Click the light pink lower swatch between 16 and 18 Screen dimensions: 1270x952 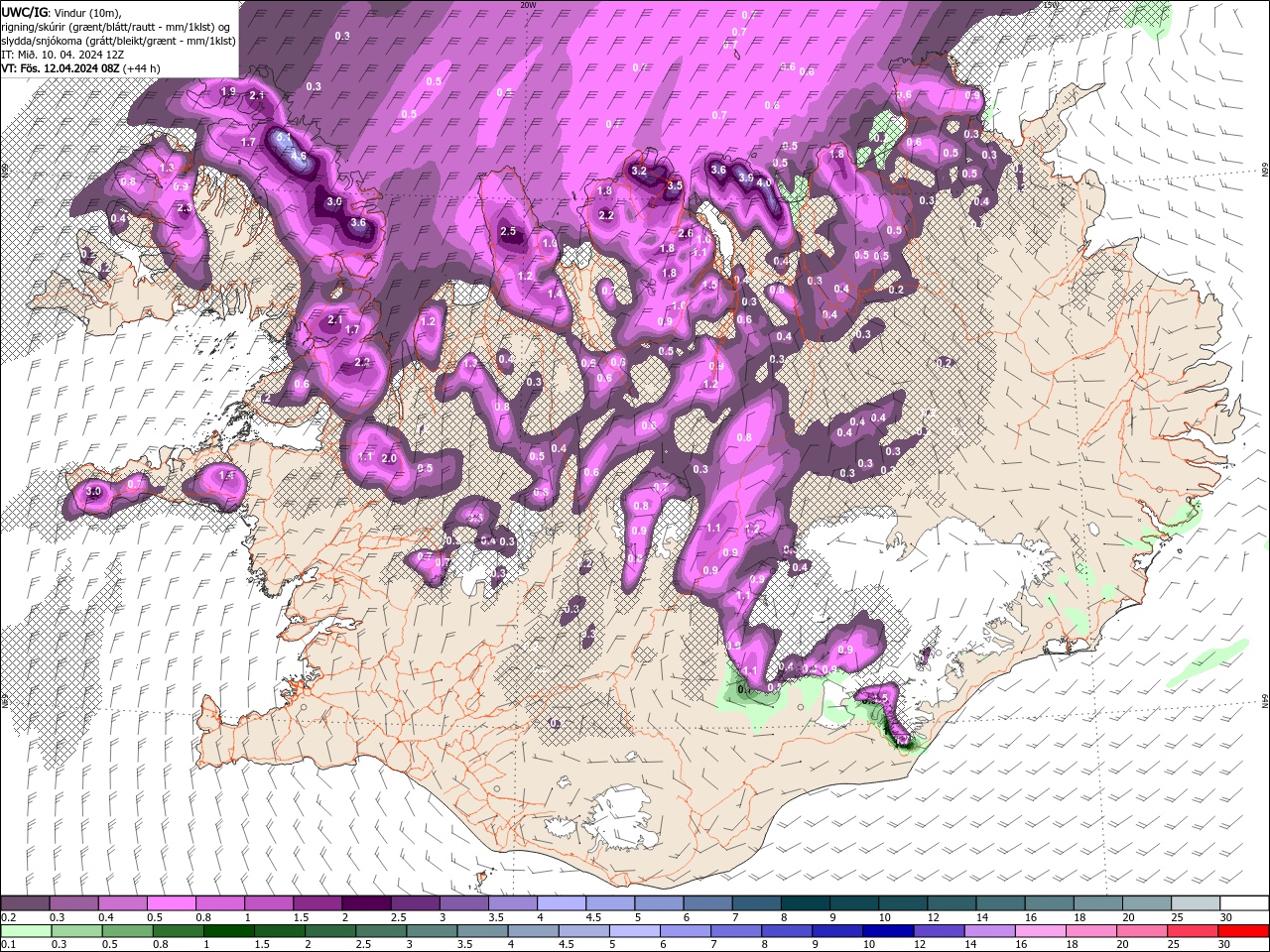pyautogui.click(x=1039, y=930)
